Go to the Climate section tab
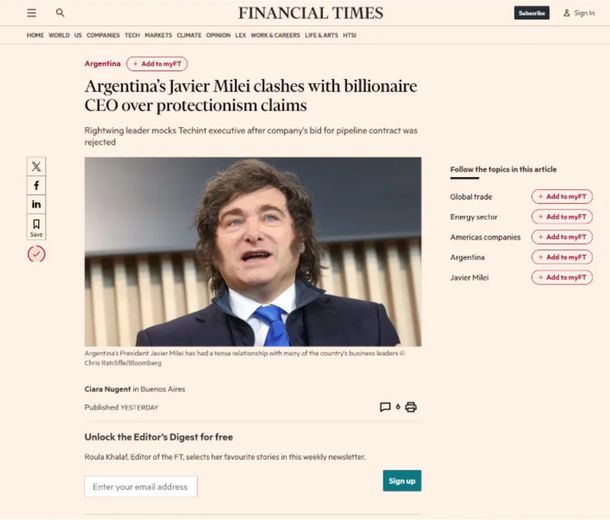The image size is (610, 520). [x=189, y=35]
